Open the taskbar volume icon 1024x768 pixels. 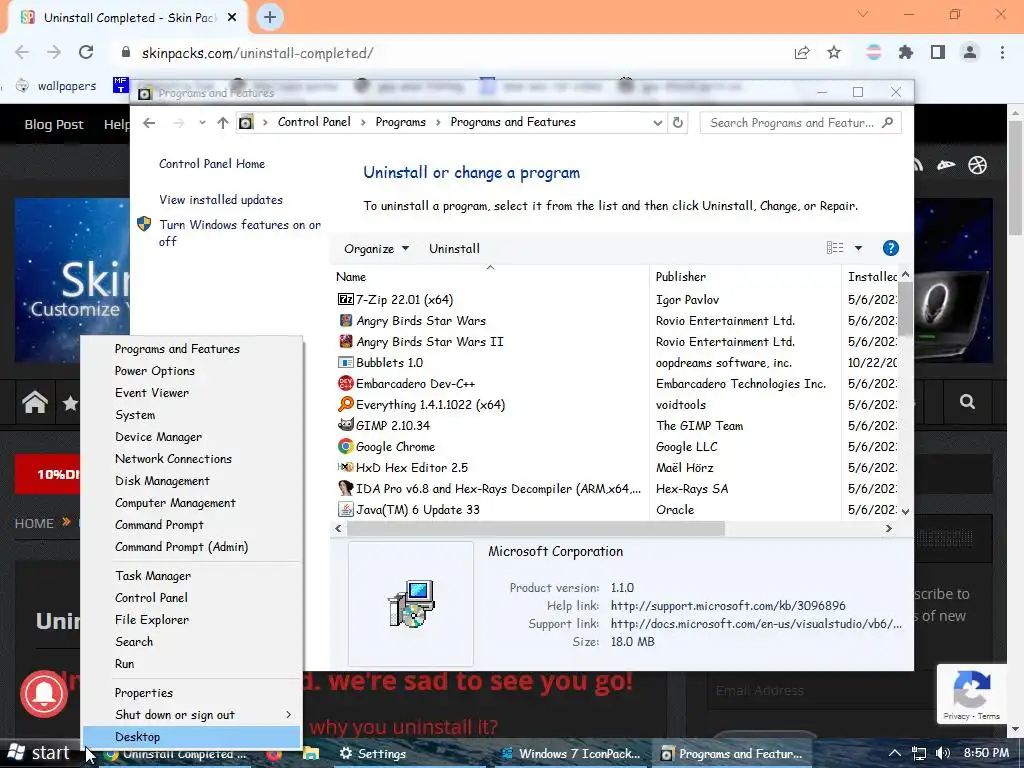pyautogui.click(x=942, y=754)
